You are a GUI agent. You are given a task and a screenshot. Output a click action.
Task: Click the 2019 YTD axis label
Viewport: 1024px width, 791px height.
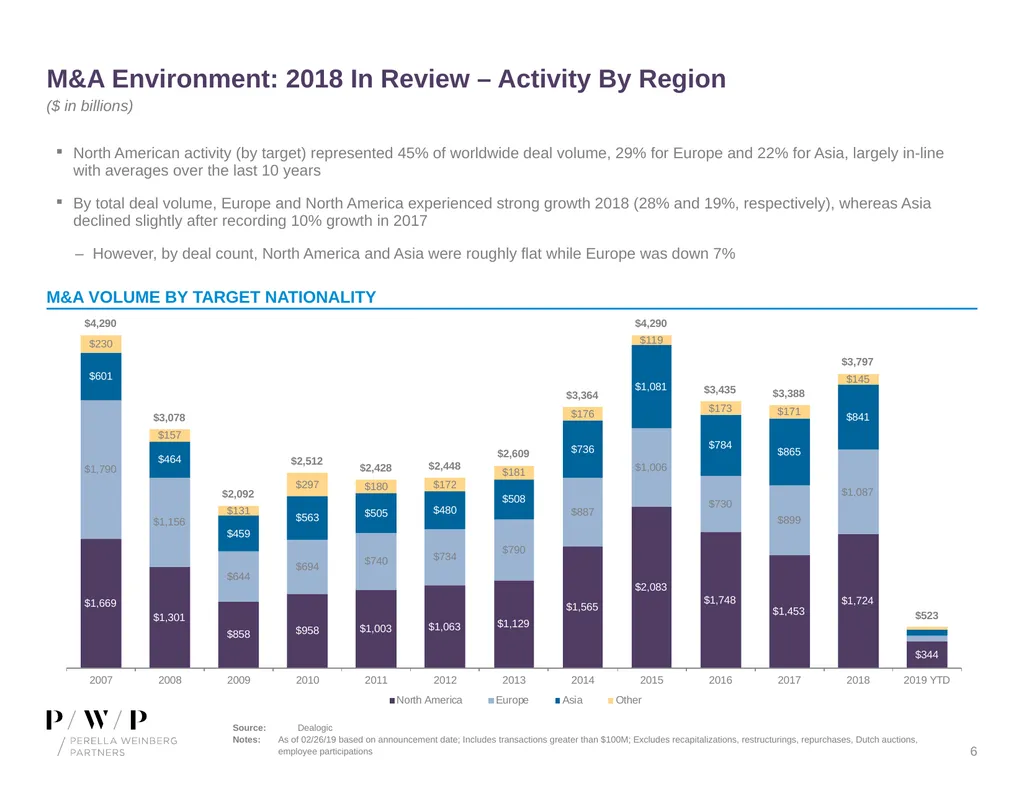click(x=927, y=680)
